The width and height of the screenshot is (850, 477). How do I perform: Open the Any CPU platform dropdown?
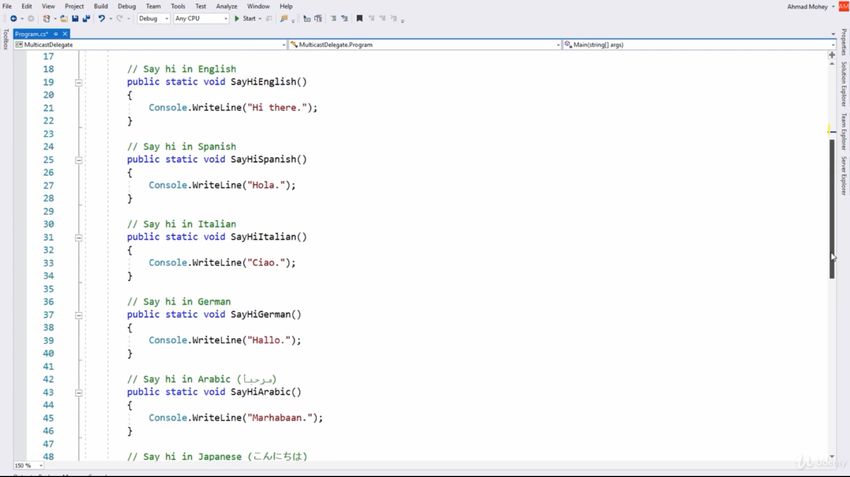point(201,18)
